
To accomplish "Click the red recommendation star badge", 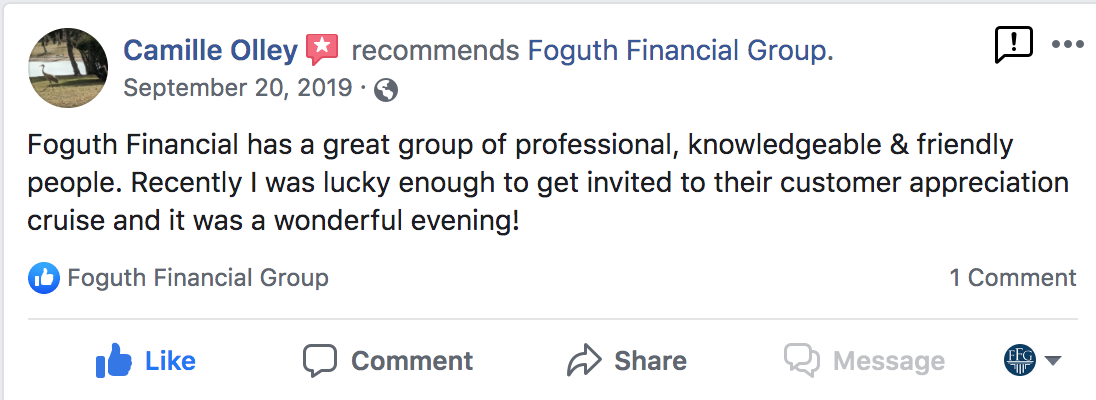I will click(322, 48).
